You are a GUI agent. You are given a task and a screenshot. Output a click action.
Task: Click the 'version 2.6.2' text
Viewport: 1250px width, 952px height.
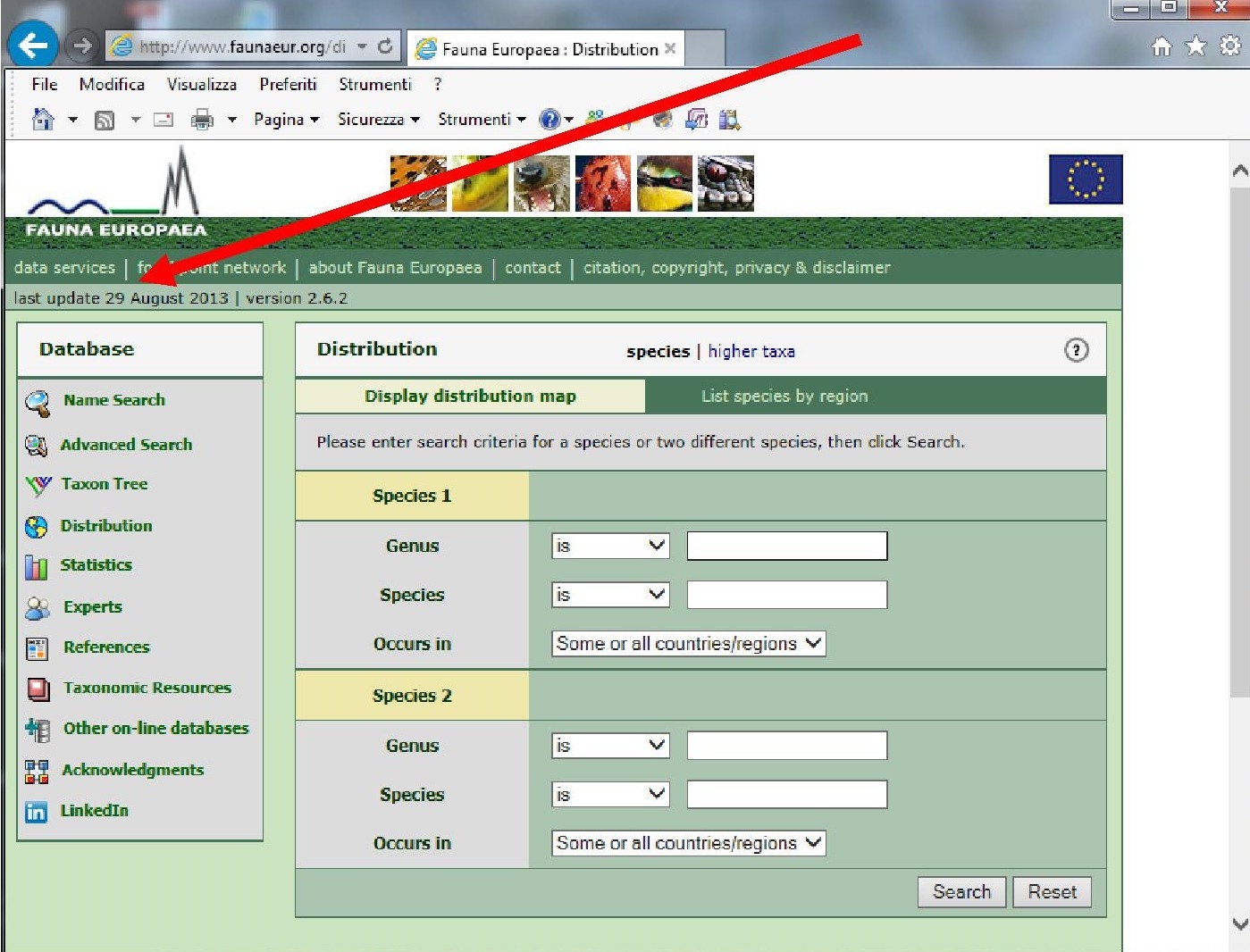pyautogui.click(x=297, y=298)
